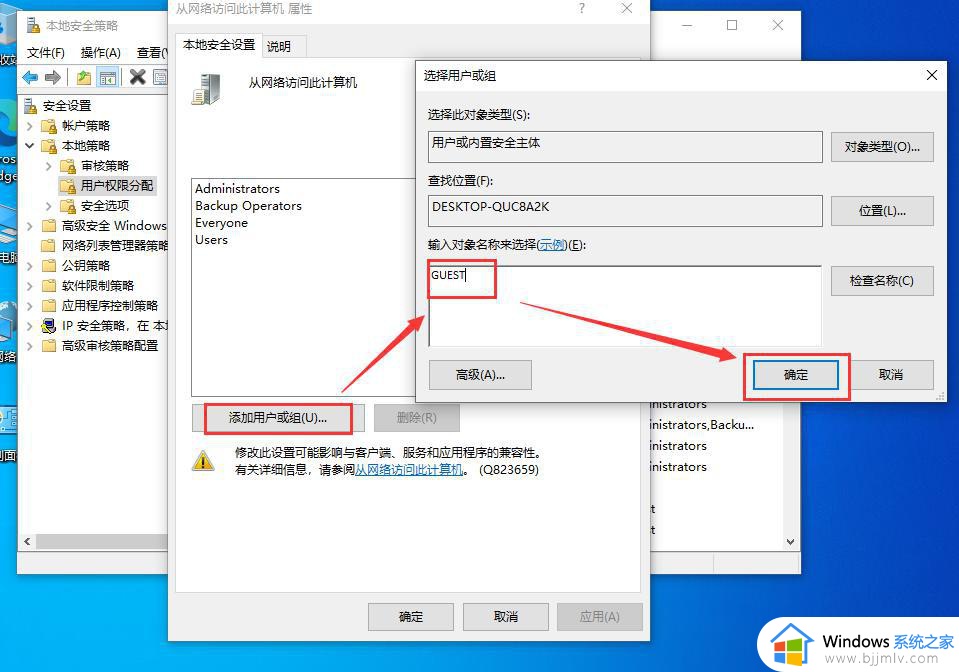This screenshot has height=672, width=959.
Task: Click the 高级审核策略配置 folder icon
Action: point(49,345)
